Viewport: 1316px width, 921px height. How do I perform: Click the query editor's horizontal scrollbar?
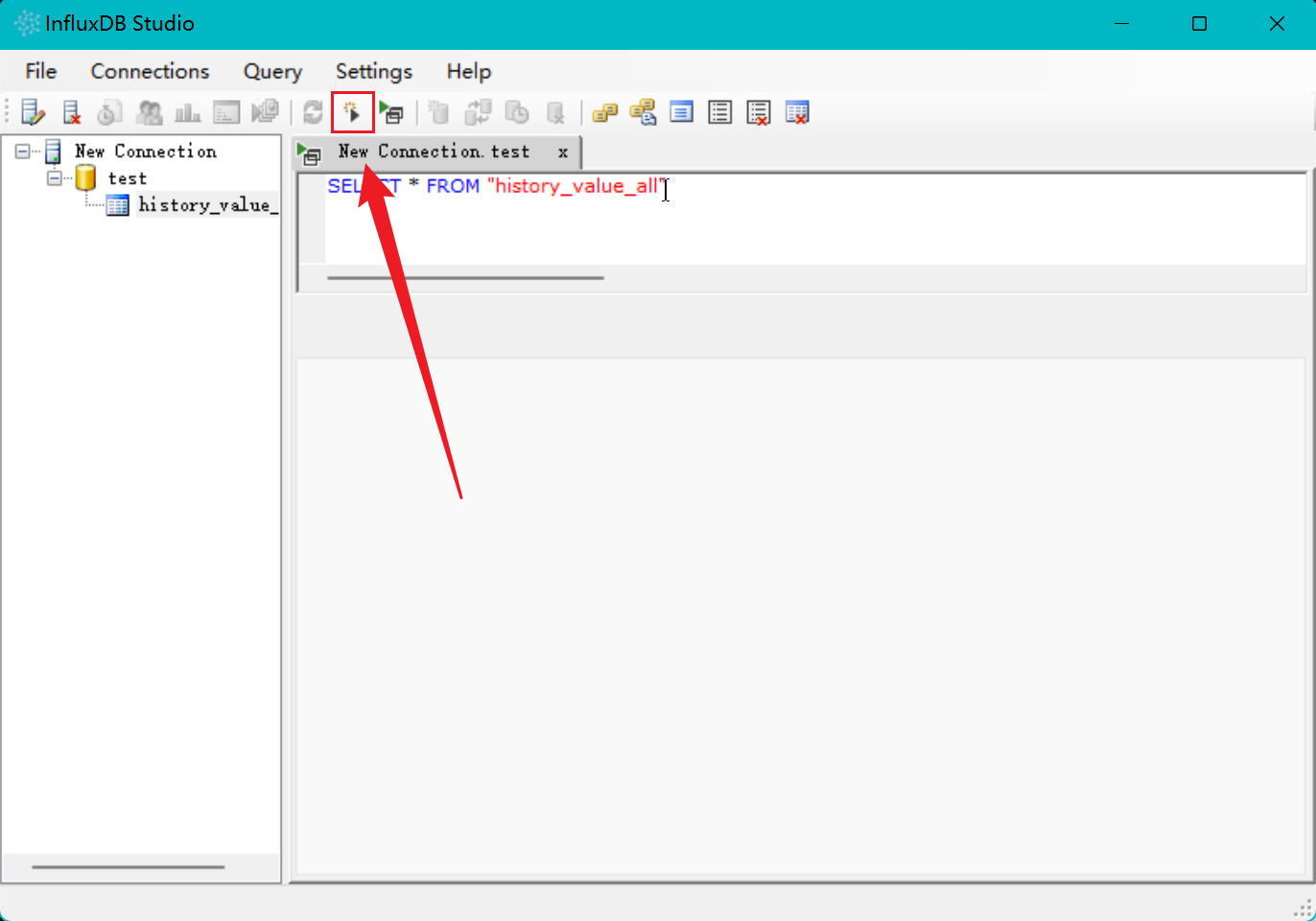click(465, 278)
